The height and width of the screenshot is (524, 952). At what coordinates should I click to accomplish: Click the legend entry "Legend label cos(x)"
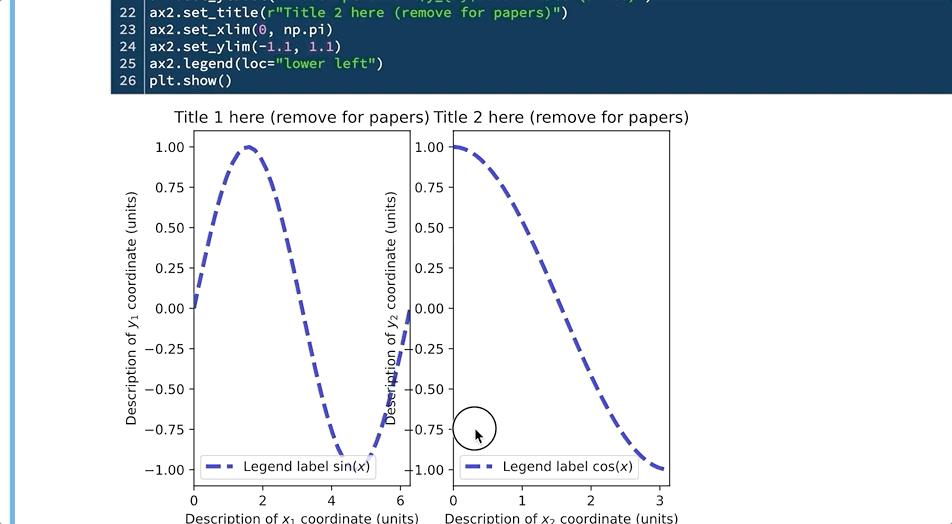pyautogui.click(x=567, y=466)
